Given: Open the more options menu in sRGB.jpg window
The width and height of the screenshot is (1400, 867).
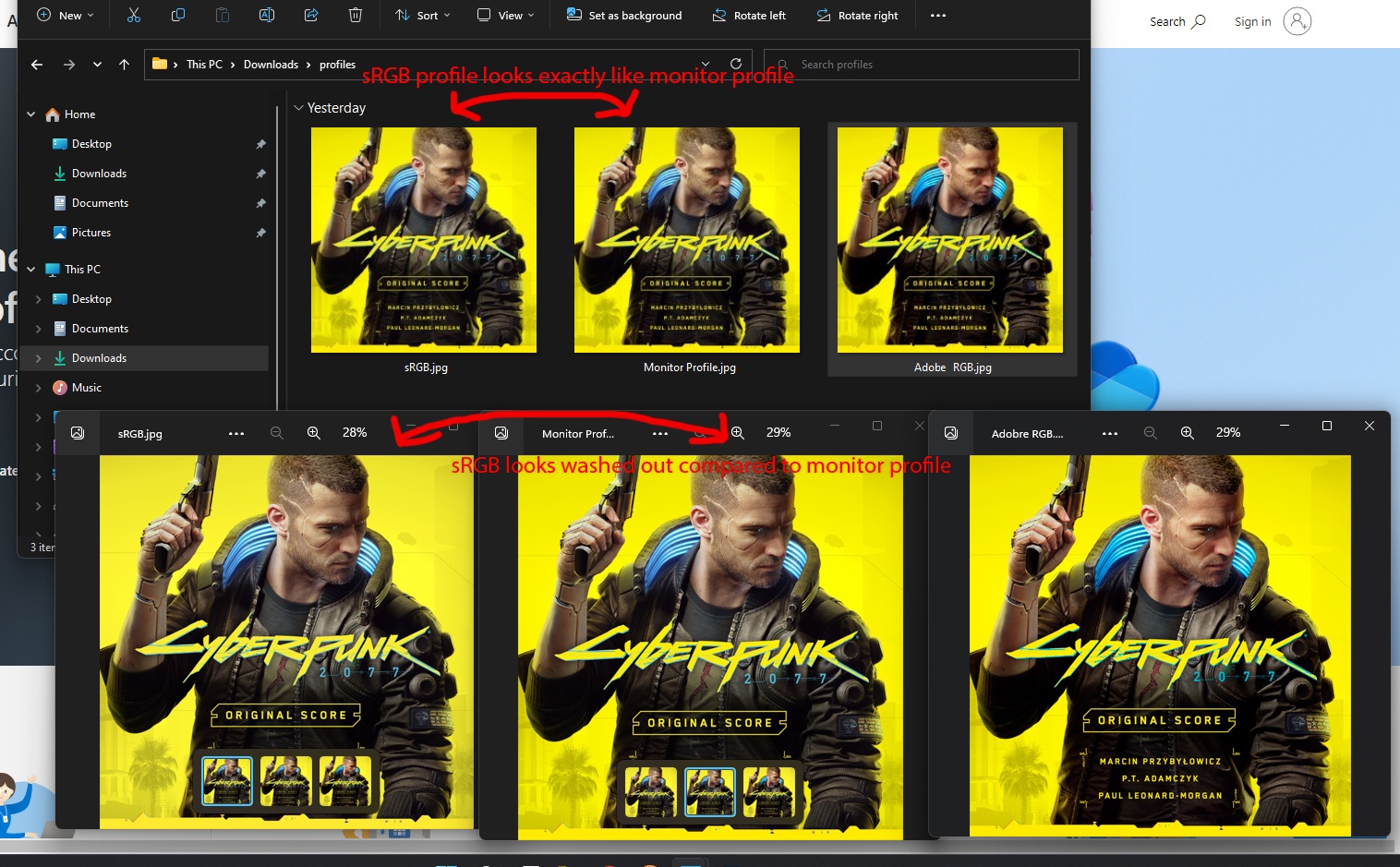Looking at the screenshot, I should 236,433.
